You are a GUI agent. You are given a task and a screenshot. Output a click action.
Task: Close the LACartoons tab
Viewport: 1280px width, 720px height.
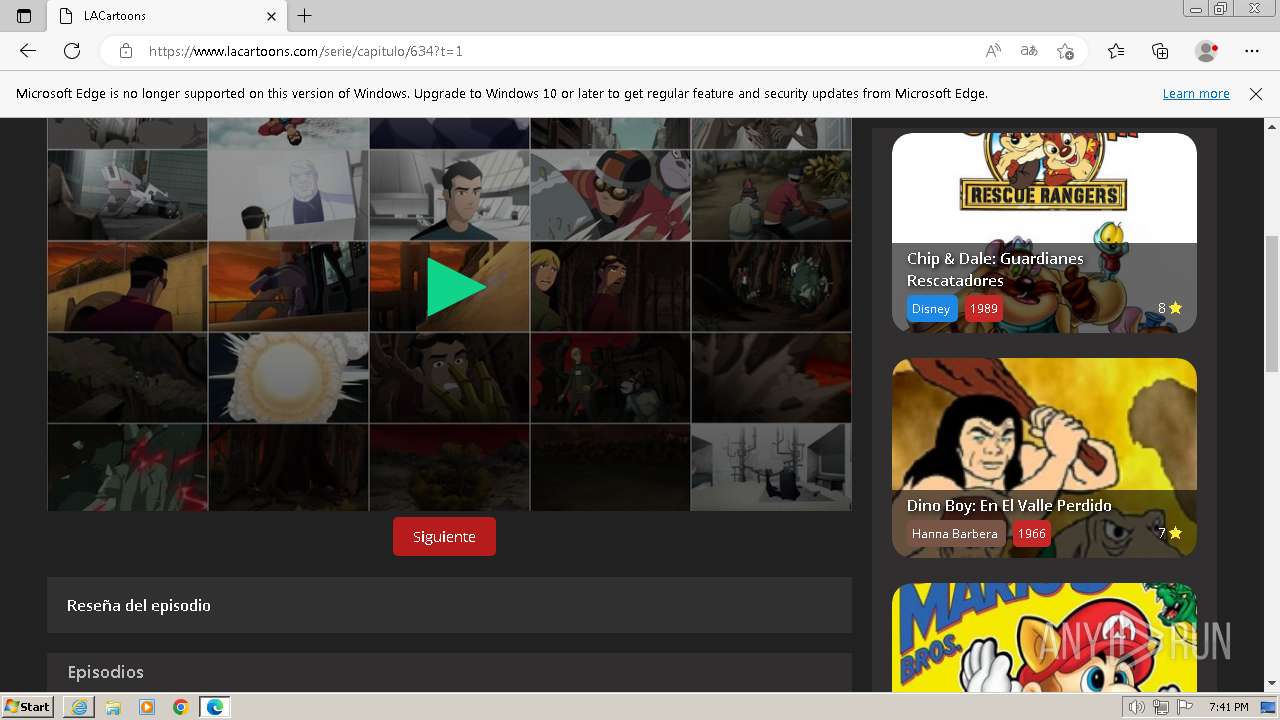[271, 16]
